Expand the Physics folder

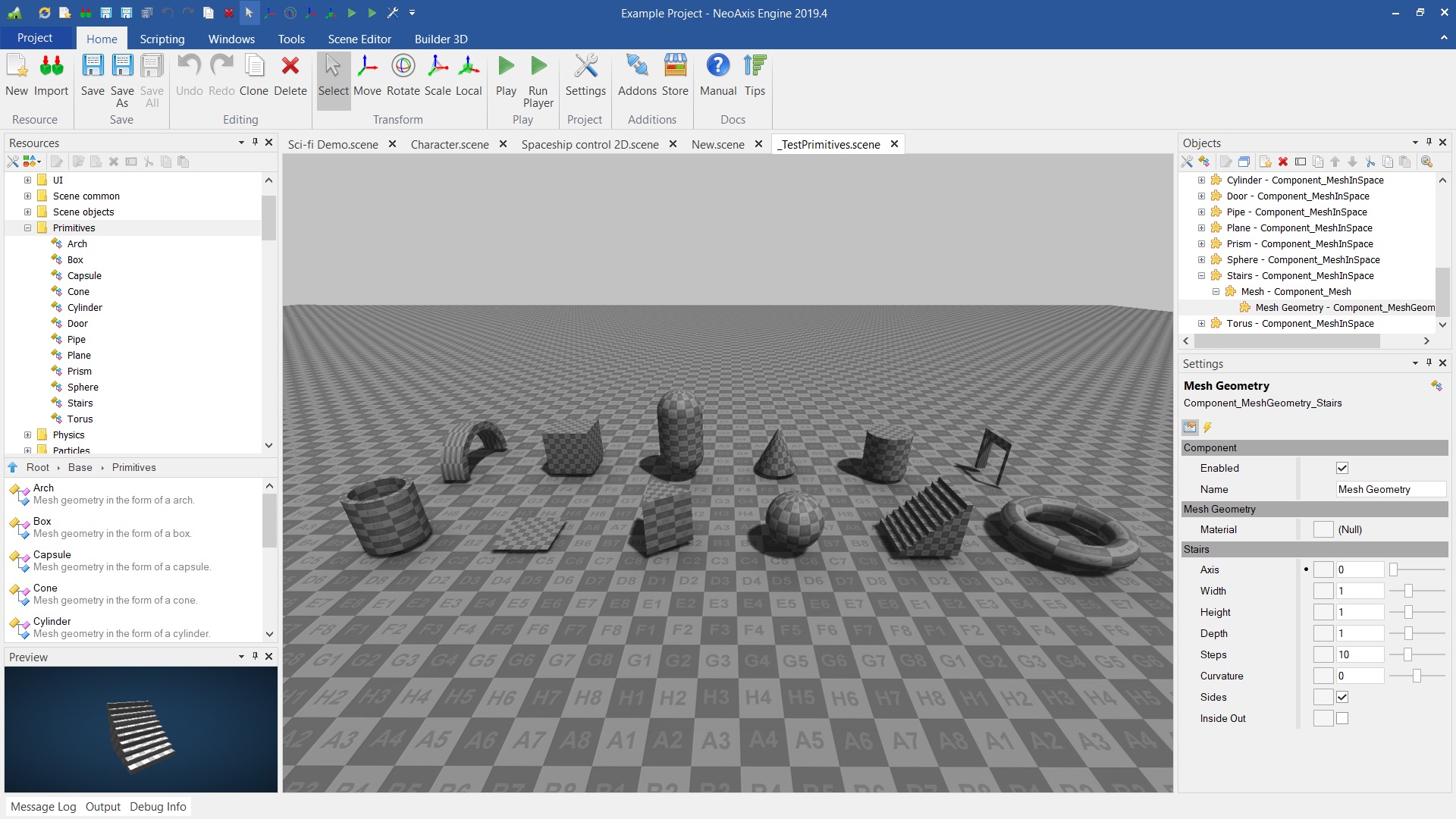pyautogui.click(x=27, y=435)
